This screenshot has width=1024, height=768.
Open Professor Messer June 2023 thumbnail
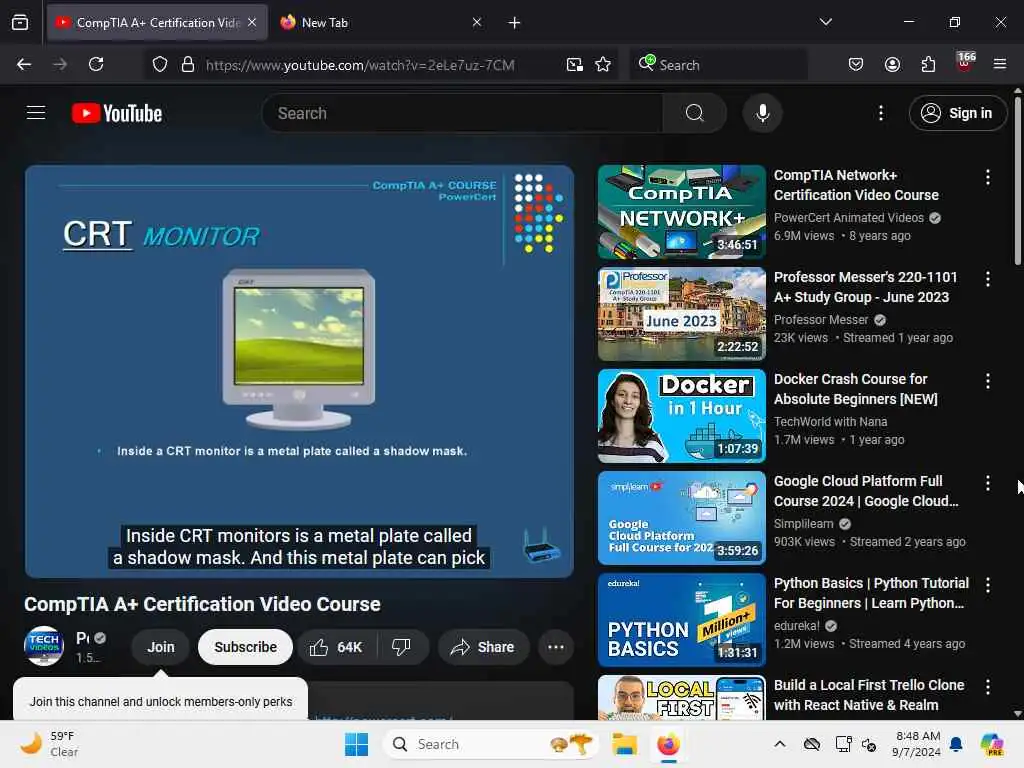[681, 313]
